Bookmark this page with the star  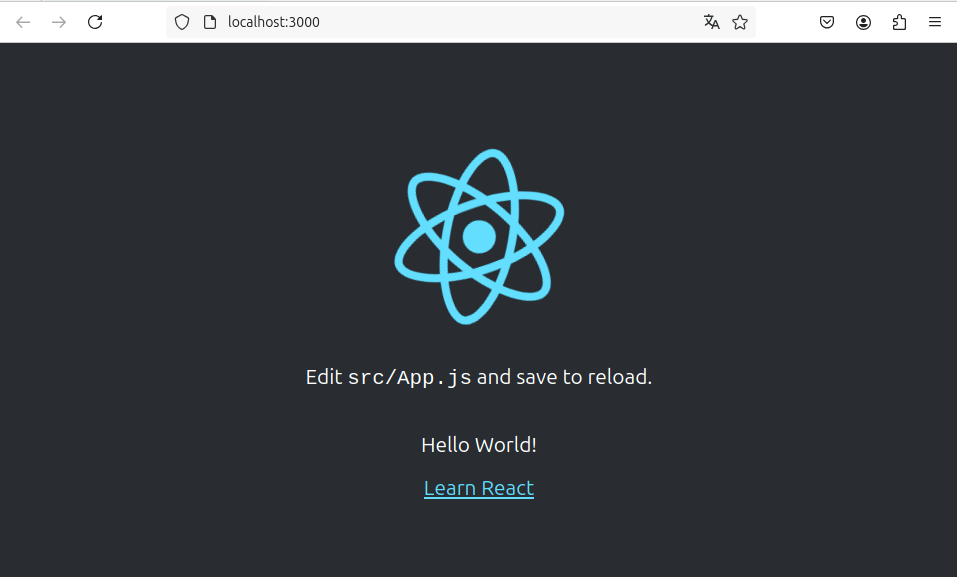tap(740, 23)
